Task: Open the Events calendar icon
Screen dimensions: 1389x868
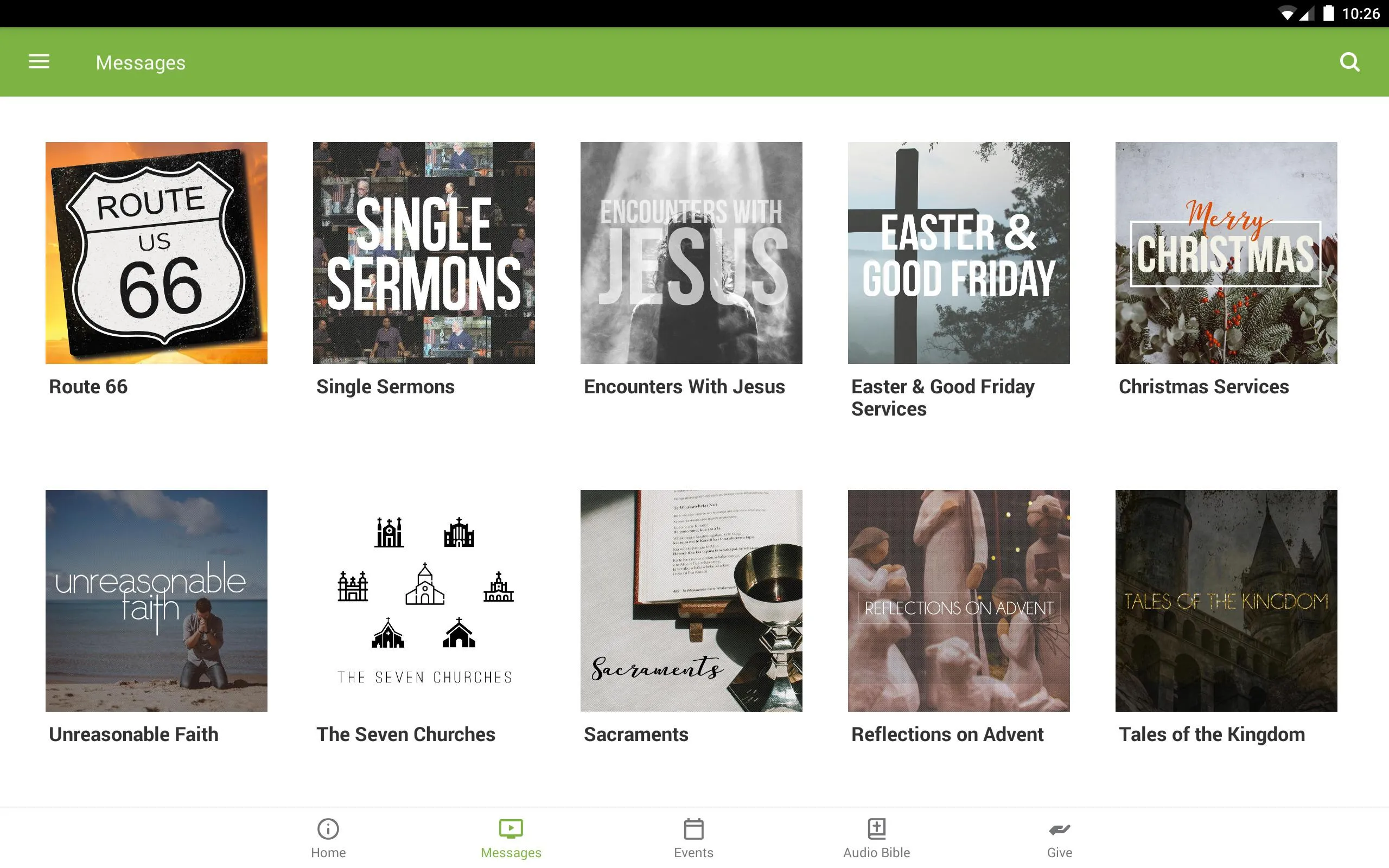Action: 694,828
